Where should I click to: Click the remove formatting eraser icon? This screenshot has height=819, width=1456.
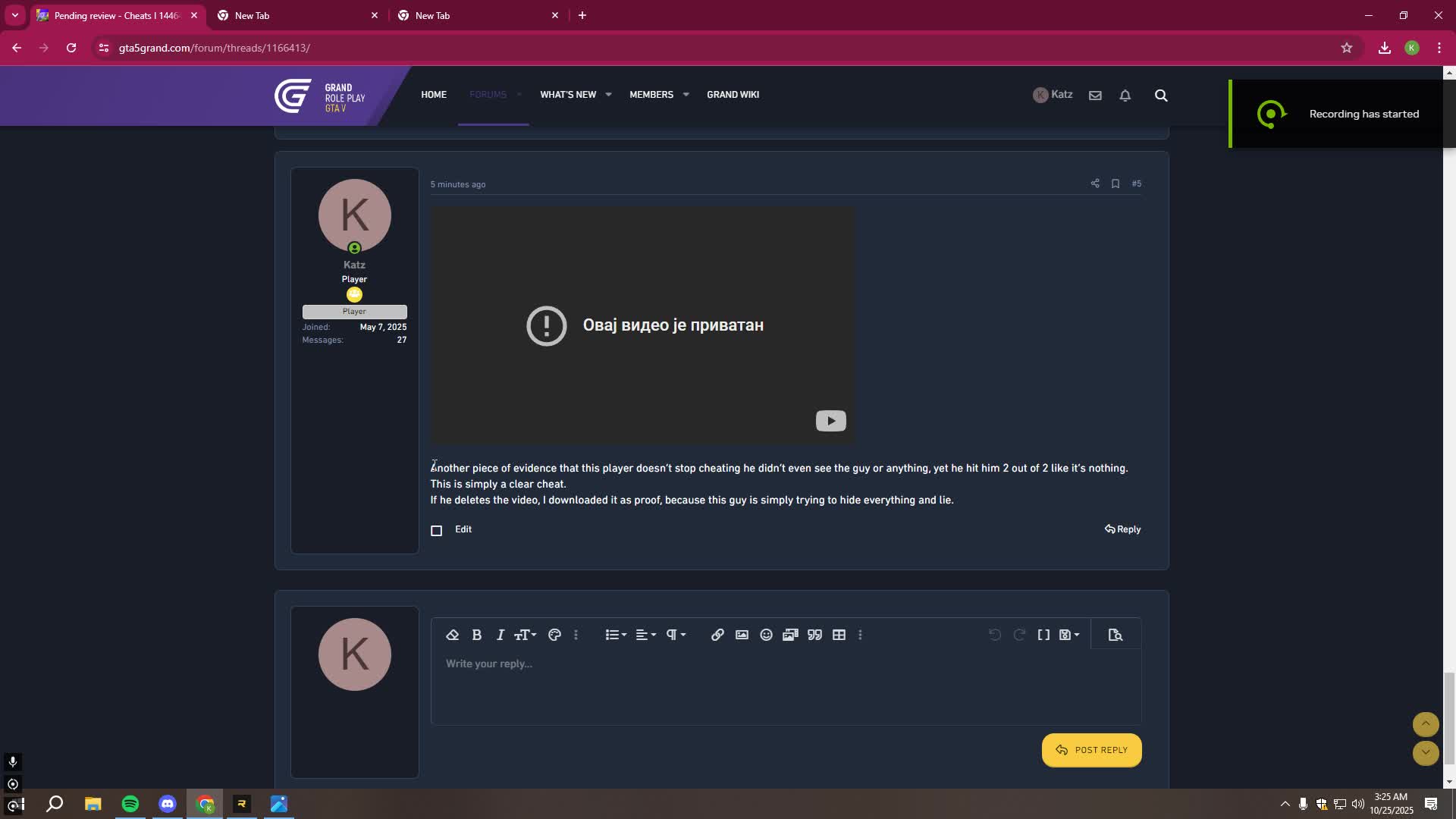point(453,635)
